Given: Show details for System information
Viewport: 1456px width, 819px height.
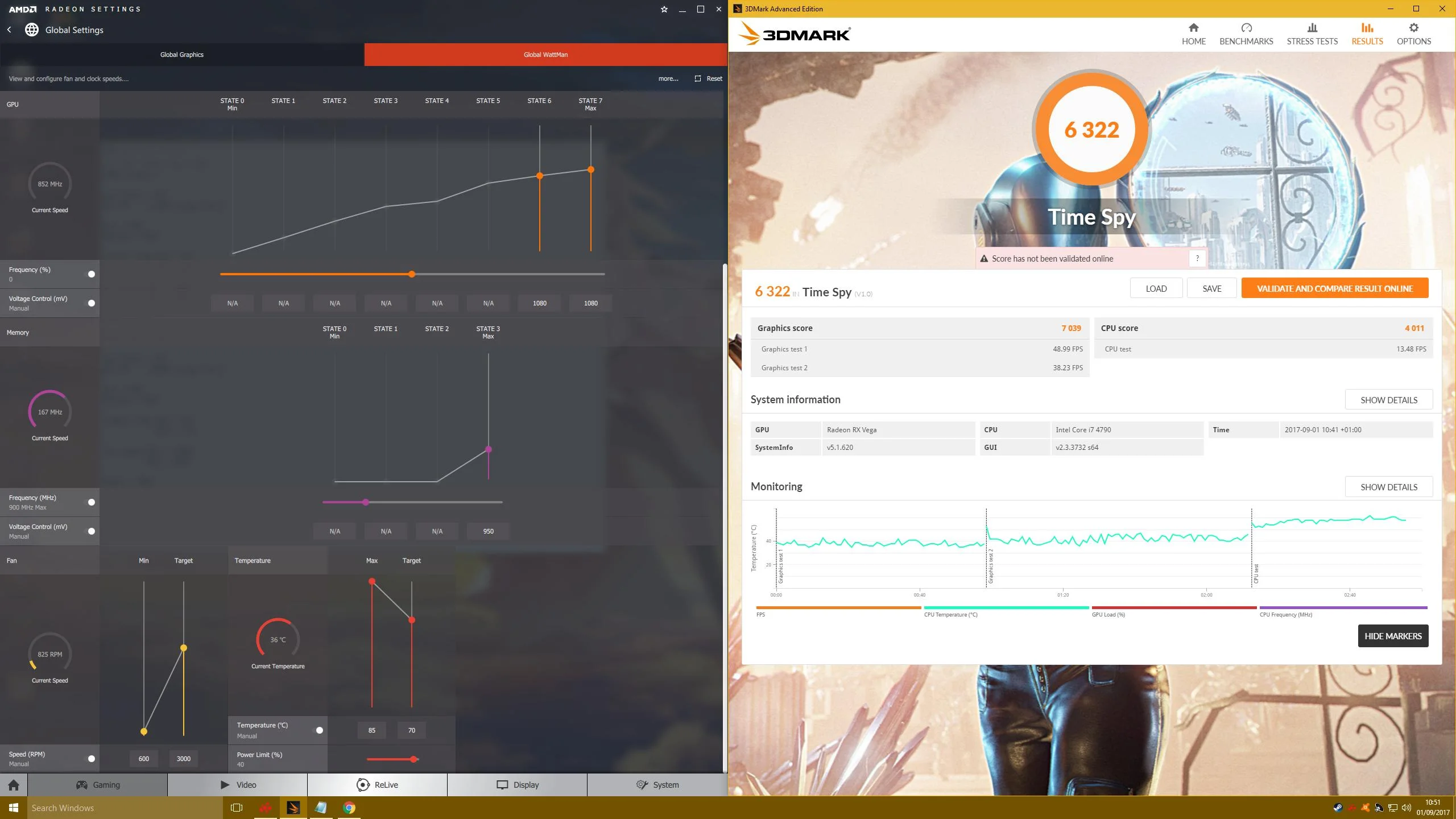Looking at the screenshot, I should 1389,400.
